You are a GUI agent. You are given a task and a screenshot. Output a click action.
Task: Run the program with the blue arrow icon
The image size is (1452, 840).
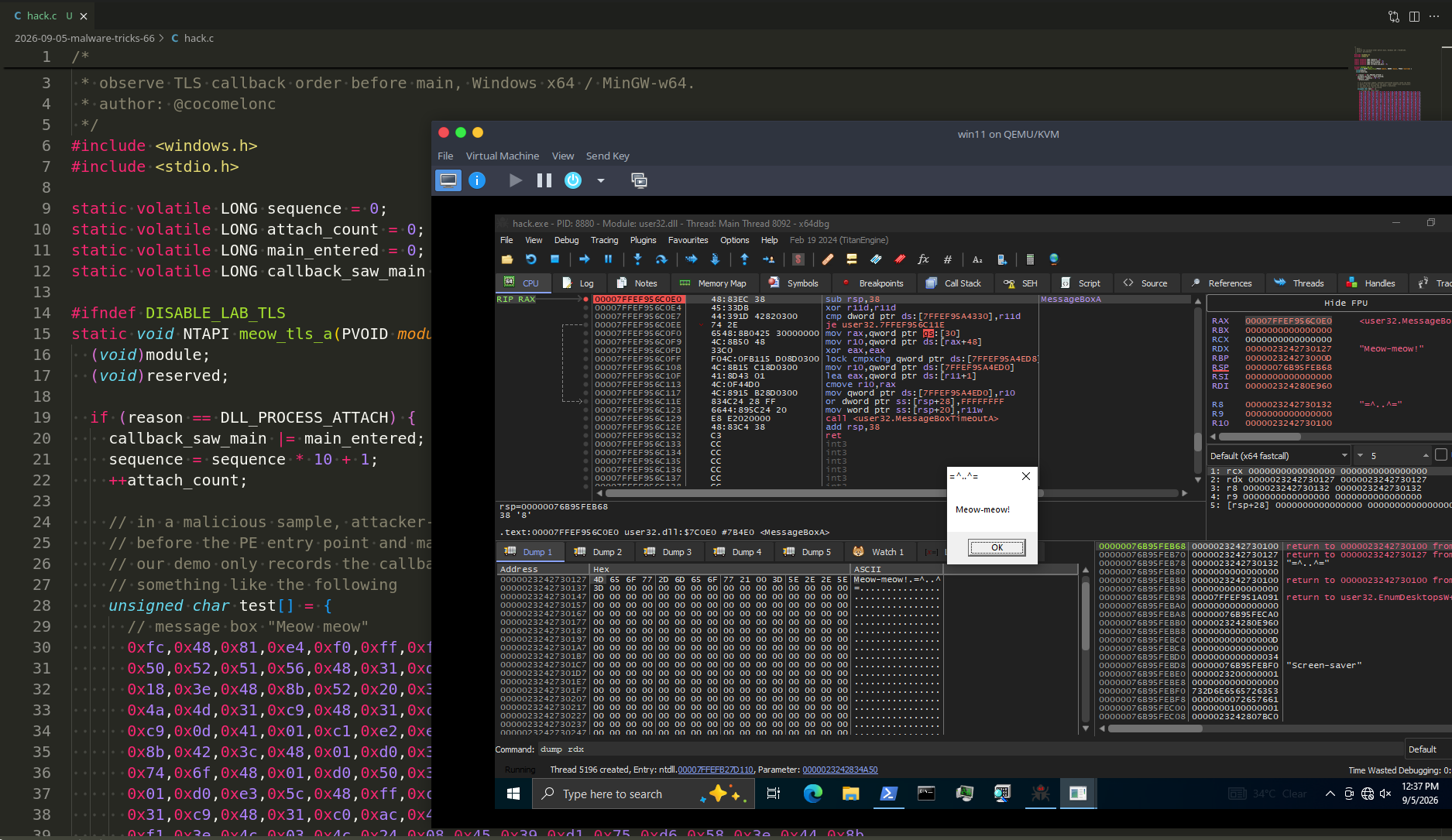[x=585, y=259]
